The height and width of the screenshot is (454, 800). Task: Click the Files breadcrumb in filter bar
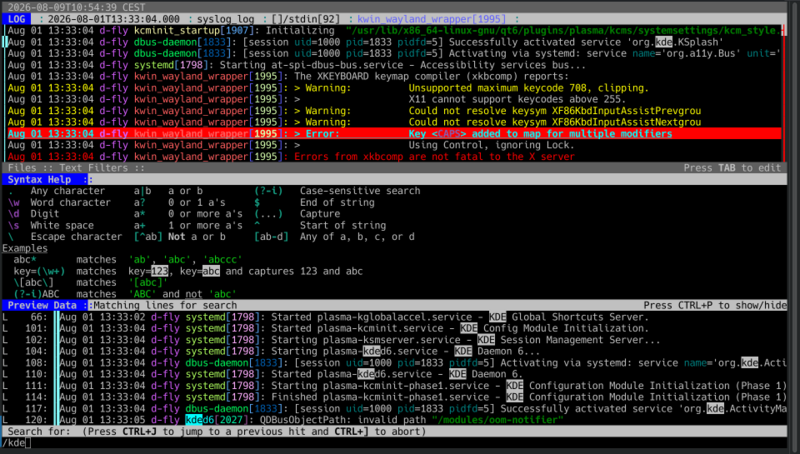tap(22, 168)
